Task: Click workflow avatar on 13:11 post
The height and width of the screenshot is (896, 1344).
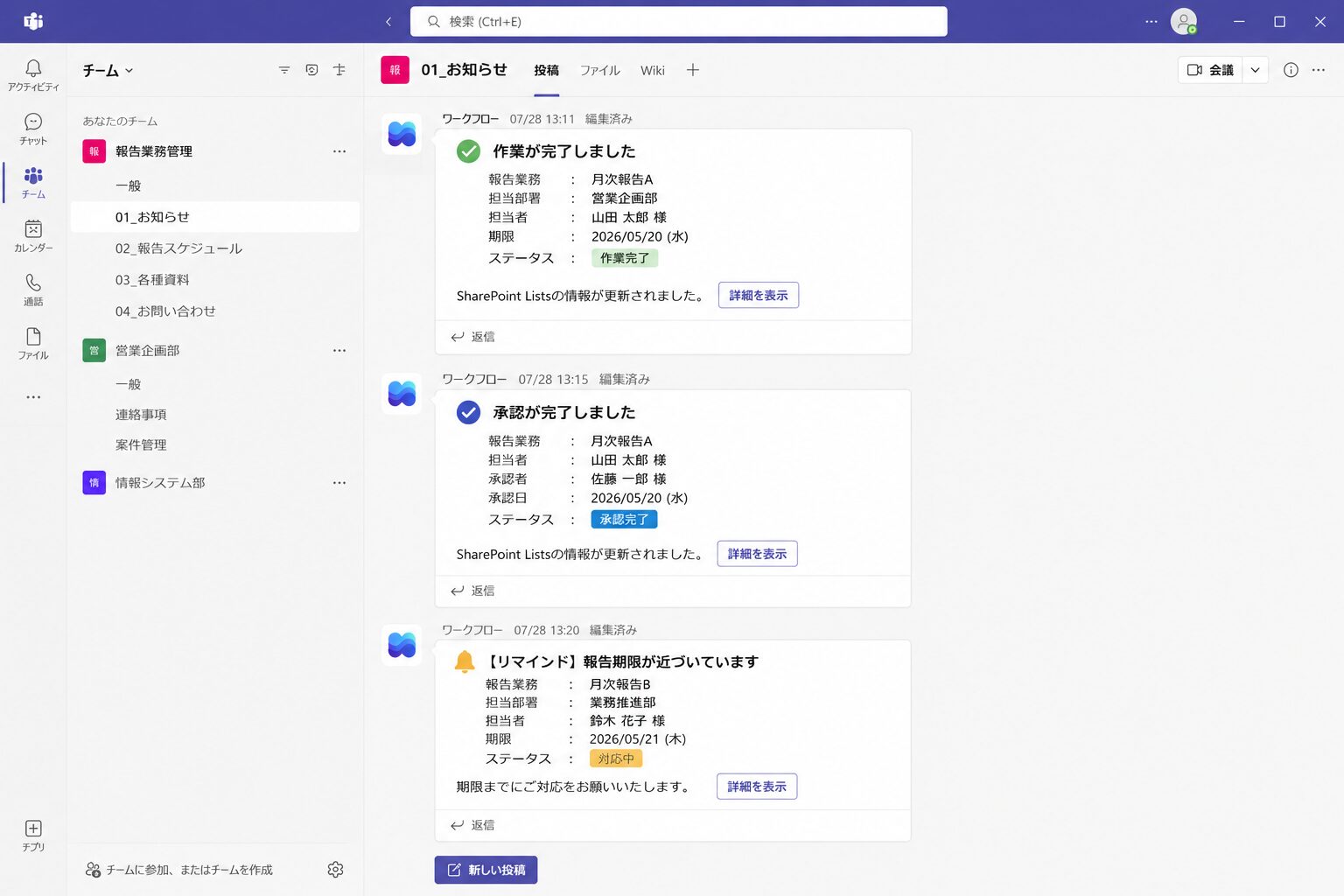Action: point(402,134)
